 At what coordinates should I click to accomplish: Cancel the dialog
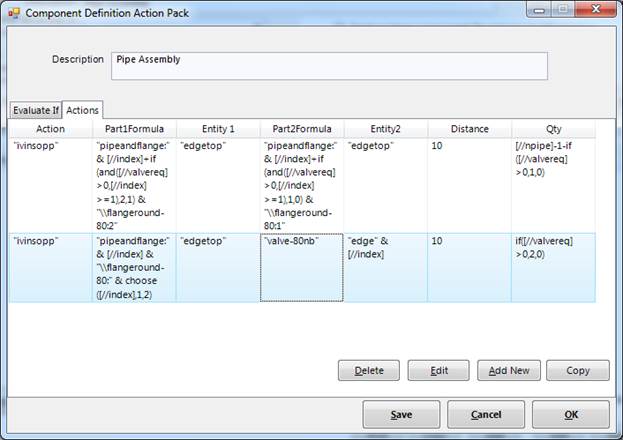coord(486,414)
